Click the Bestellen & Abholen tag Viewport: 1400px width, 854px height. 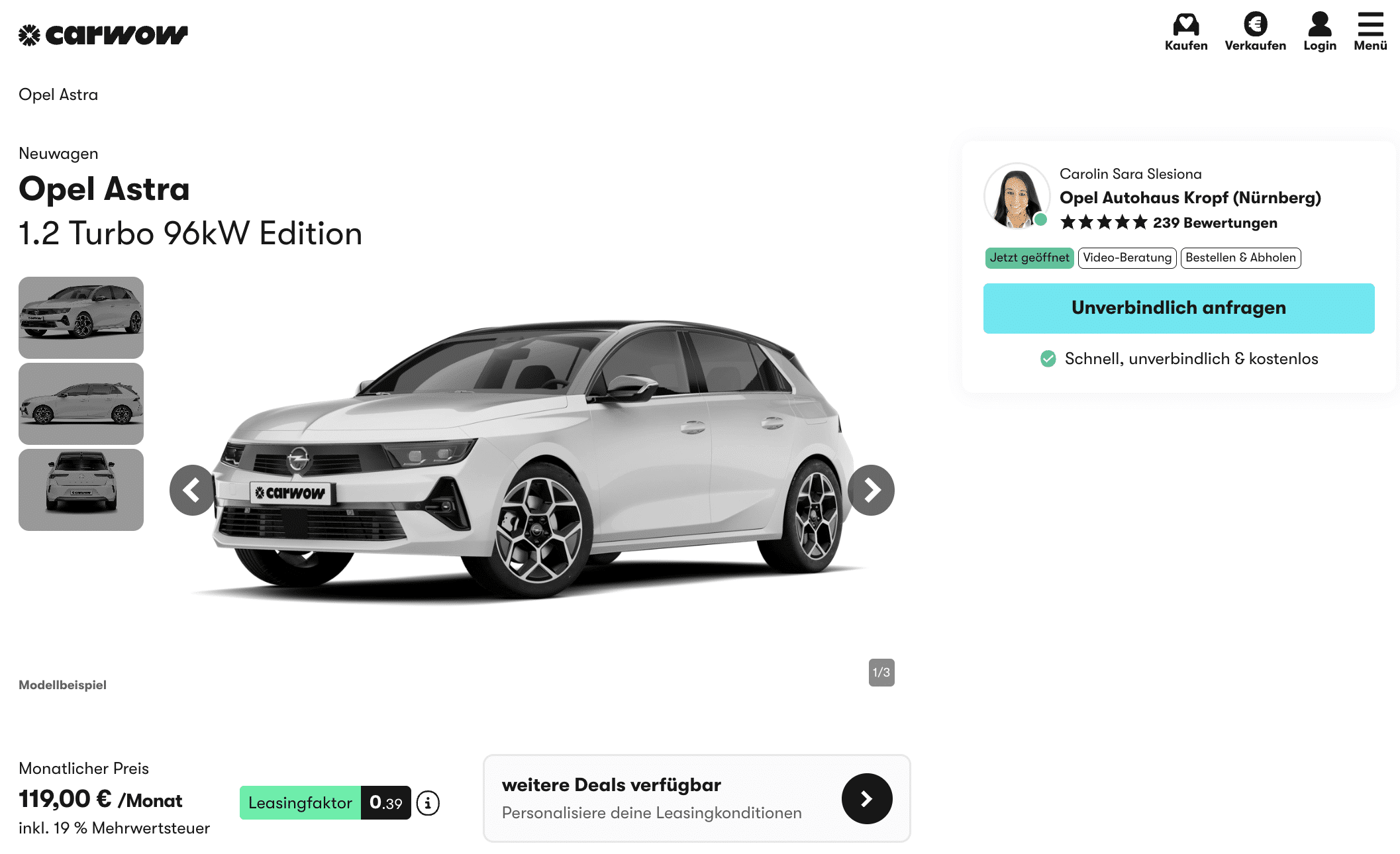pyautogui.click(x=1240, y=258)
